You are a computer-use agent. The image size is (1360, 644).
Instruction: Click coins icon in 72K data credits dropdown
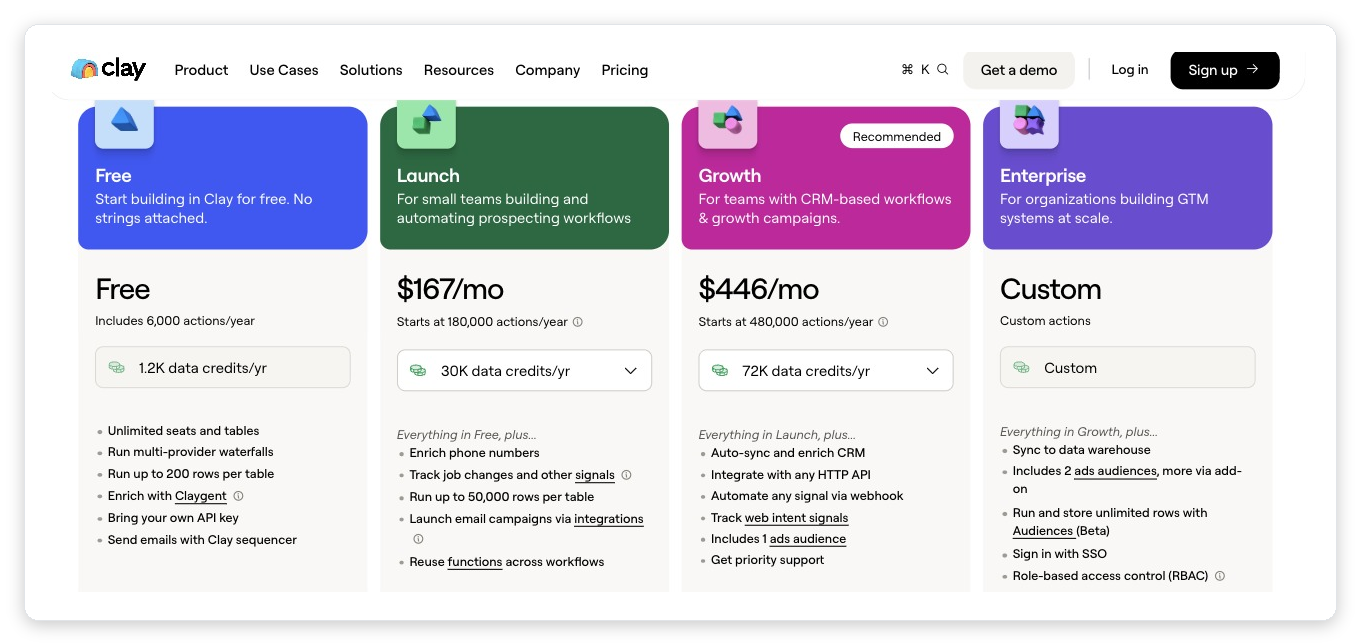[720, 371]
